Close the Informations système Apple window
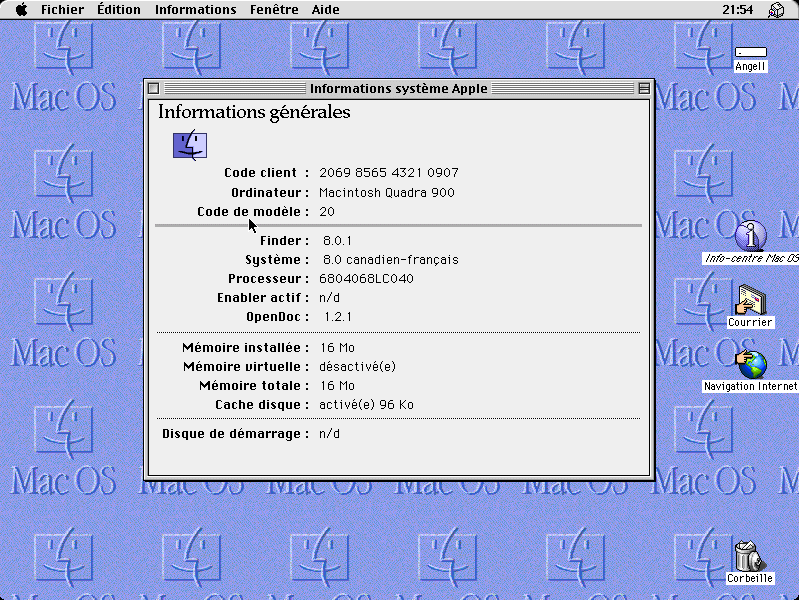The width and height of the screenshot is (799, 600). (x=154, y=89)
